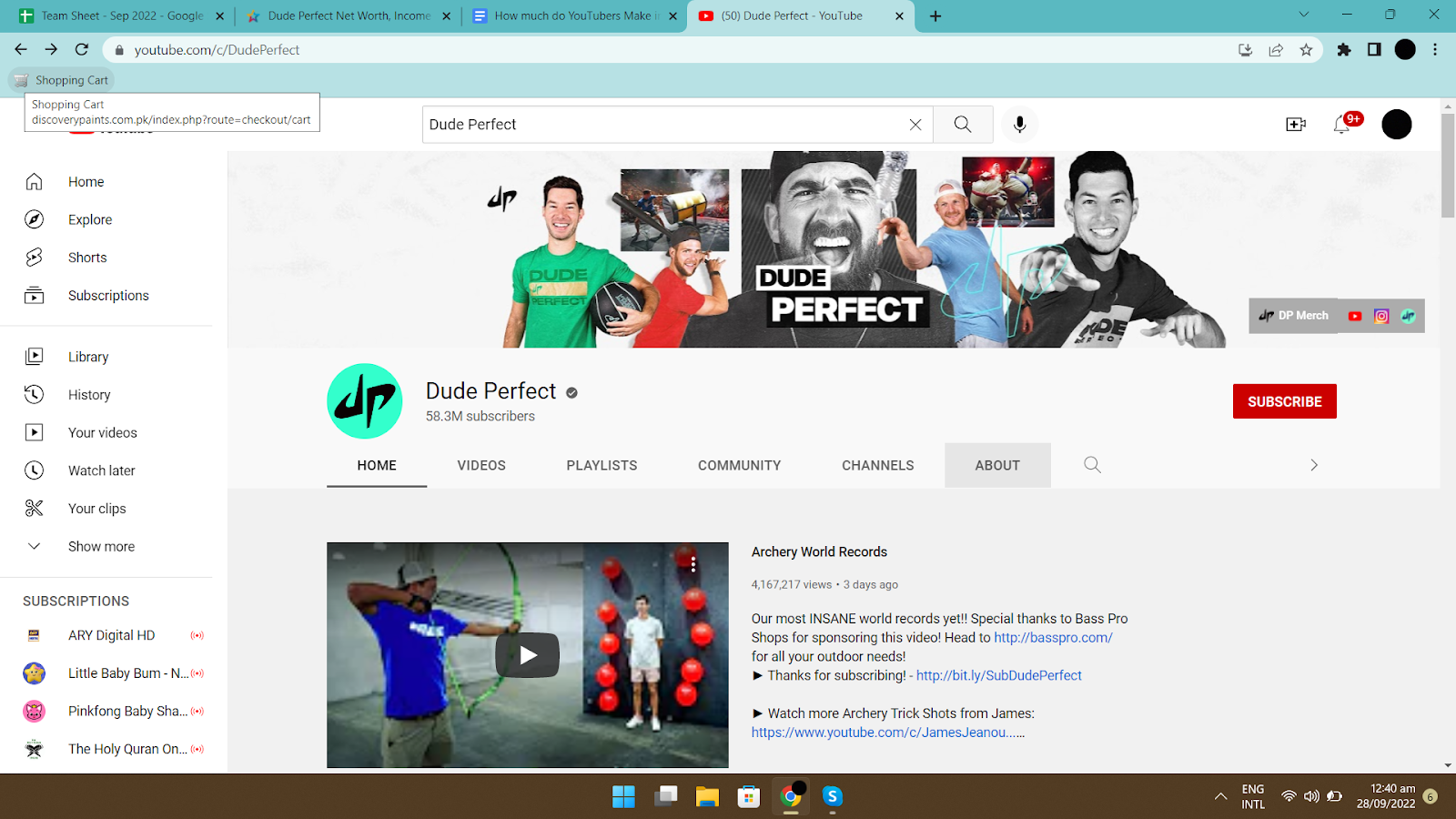Open Archery World Records video title

coord(819,551)
